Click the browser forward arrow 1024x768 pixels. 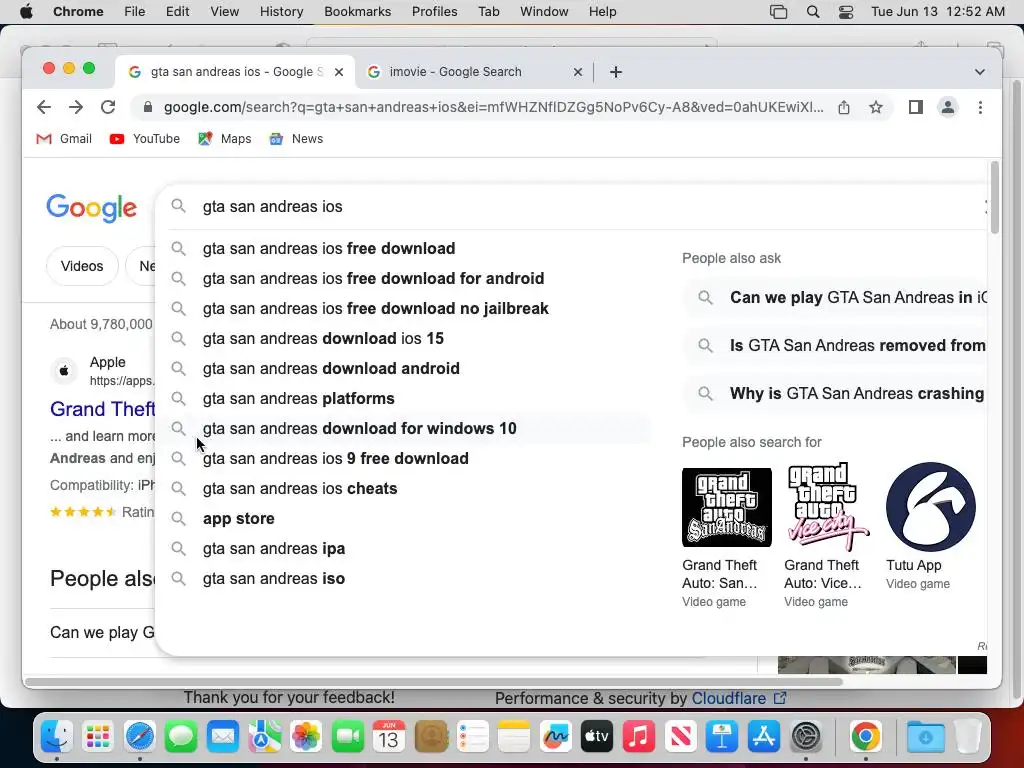pos(76,107)
